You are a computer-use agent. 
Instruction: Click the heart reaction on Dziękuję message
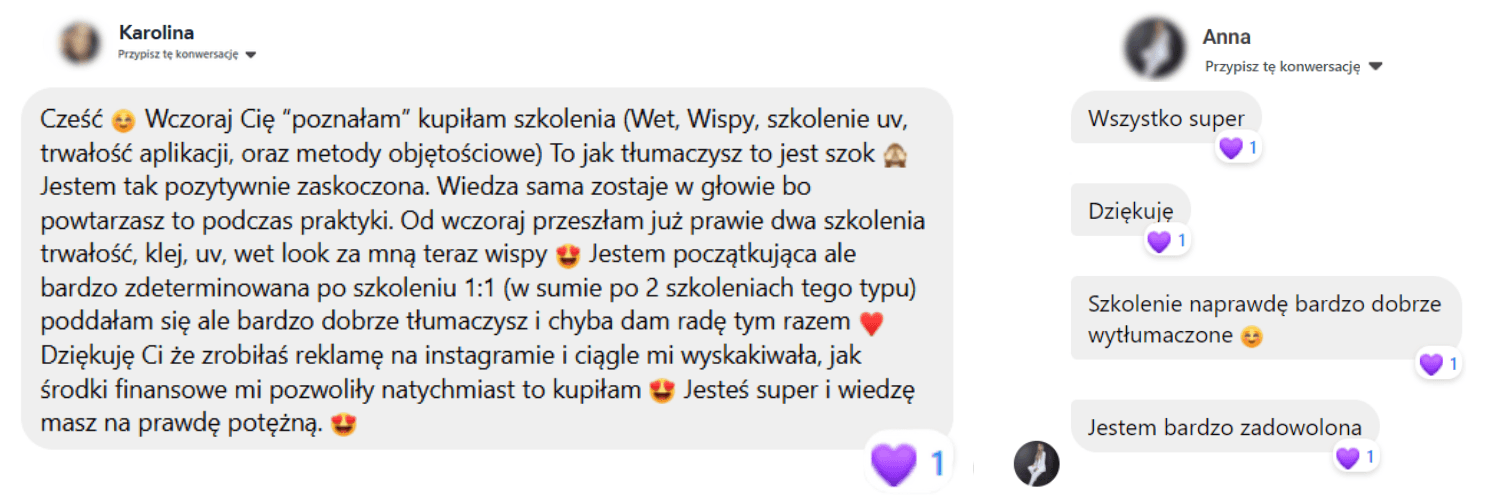click(1159, 241)
